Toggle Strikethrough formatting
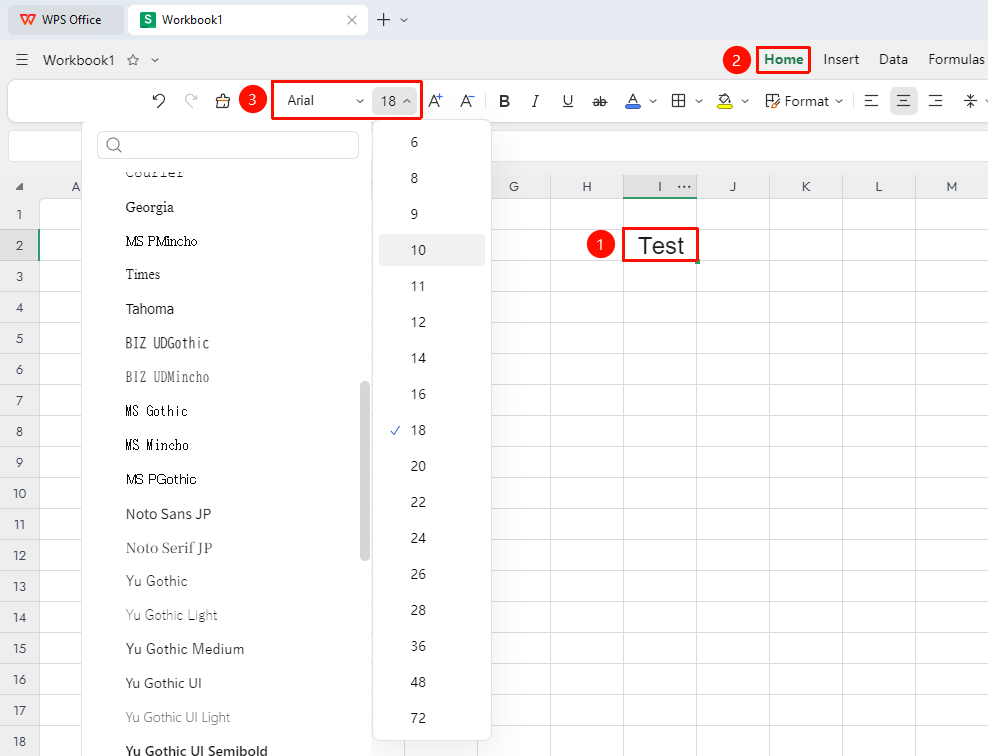This screenshot has height=756, width=988. [600, 101]
